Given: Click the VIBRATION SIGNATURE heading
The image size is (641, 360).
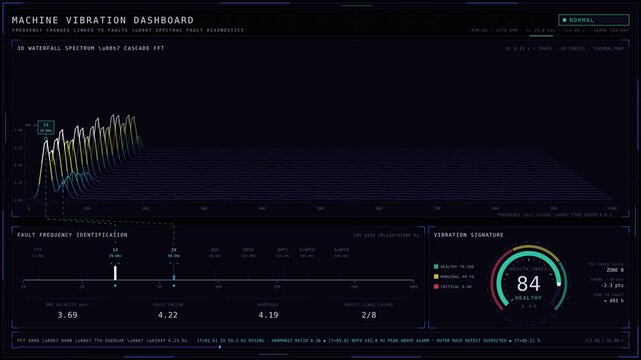Looking at the screenshot, I should pyautogui.click(x=468, y=235).
